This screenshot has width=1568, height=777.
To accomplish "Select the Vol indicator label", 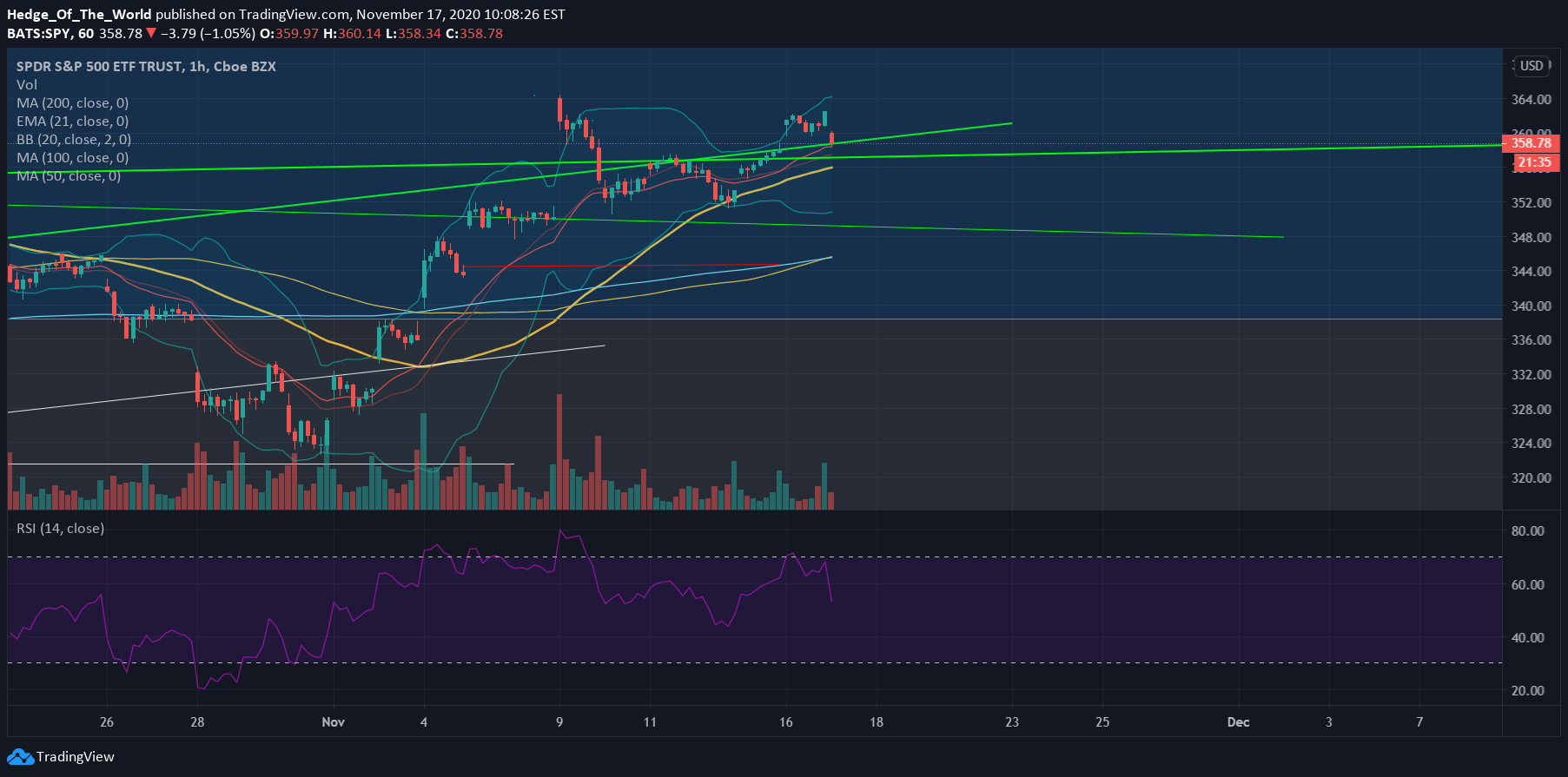I will coord(27,85).
